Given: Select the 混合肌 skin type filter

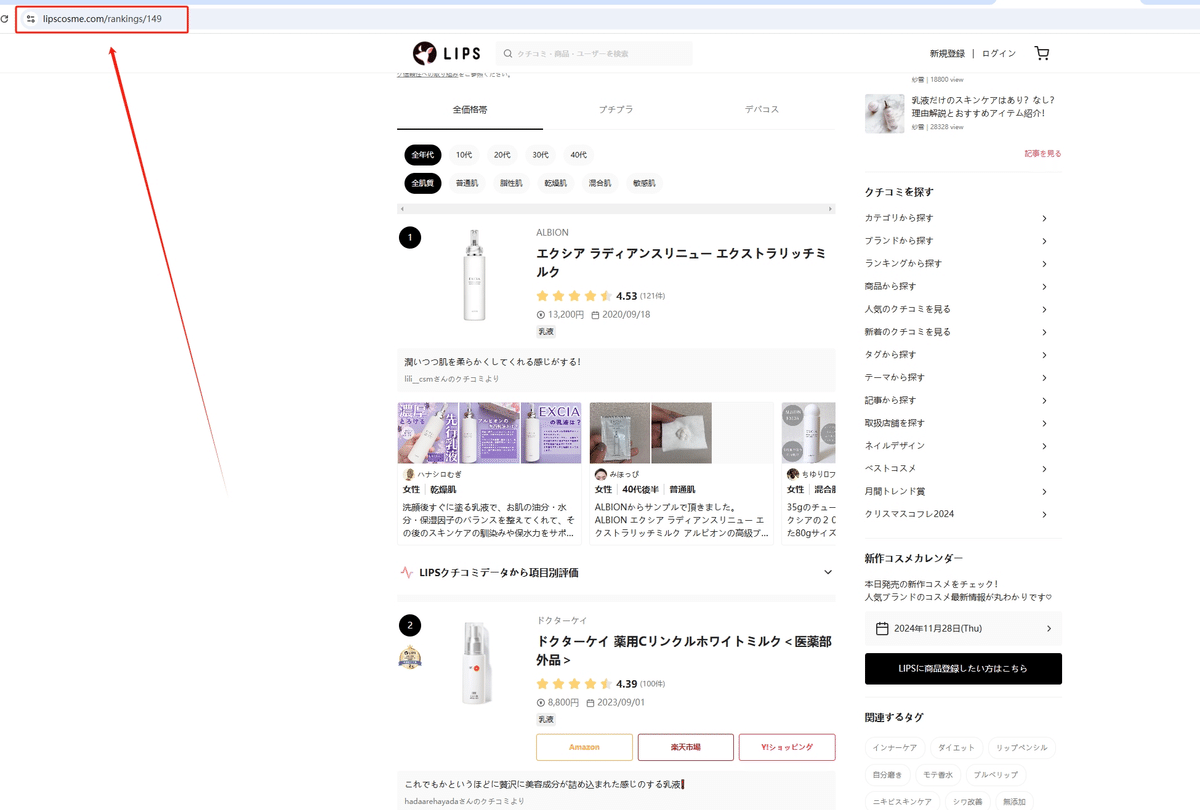Looking at the screenshot, I should click(600, 183).
